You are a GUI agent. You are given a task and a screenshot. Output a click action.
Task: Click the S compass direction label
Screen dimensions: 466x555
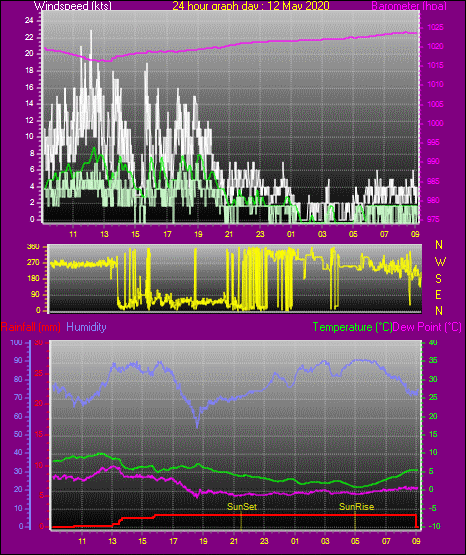tap(438, 279)
